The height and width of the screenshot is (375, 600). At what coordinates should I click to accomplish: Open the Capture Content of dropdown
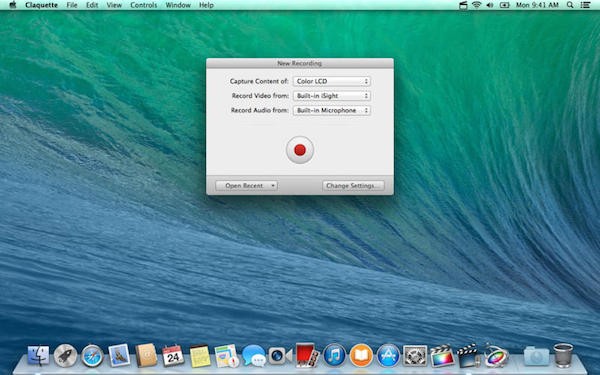(x=332, y=81)
